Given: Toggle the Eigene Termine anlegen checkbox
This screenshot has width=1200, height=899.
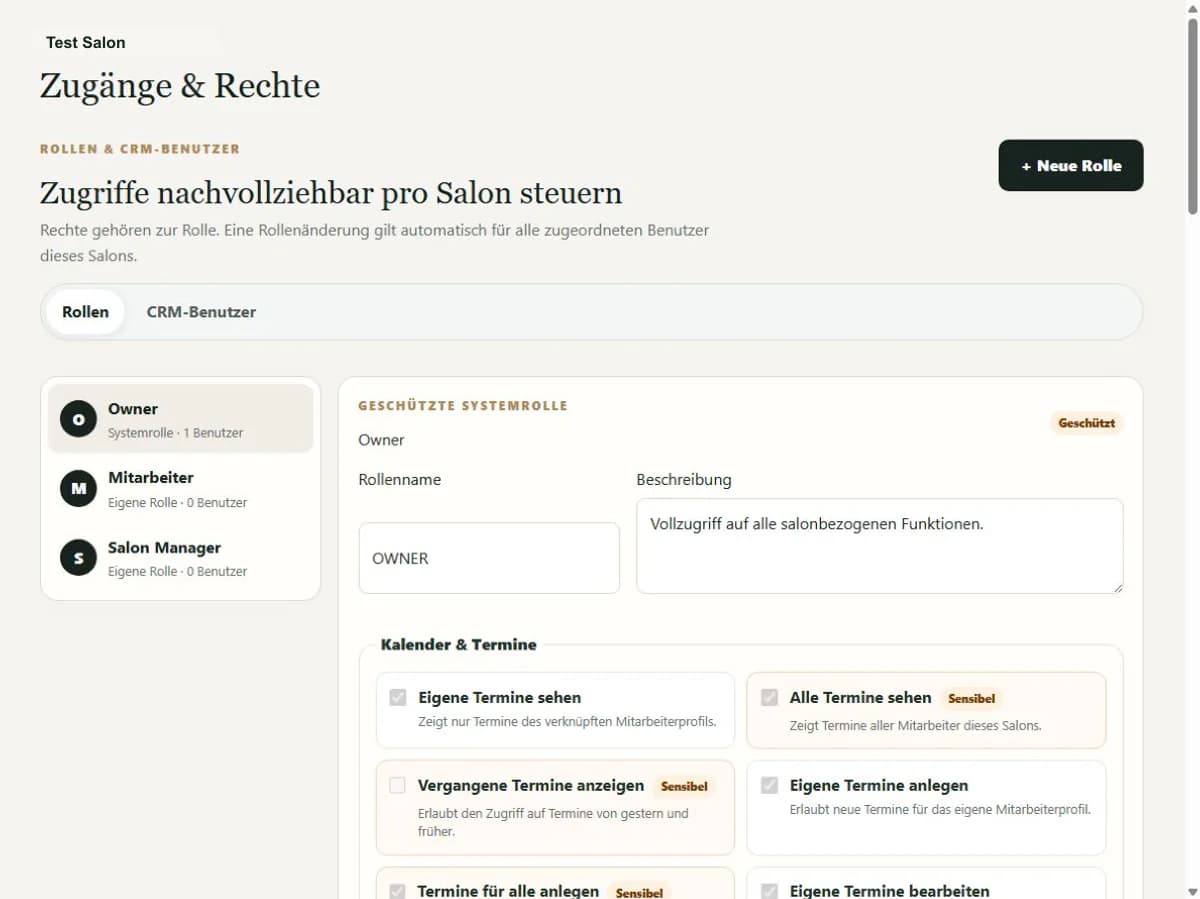Looking at the screenshot, I should point(769,785).
